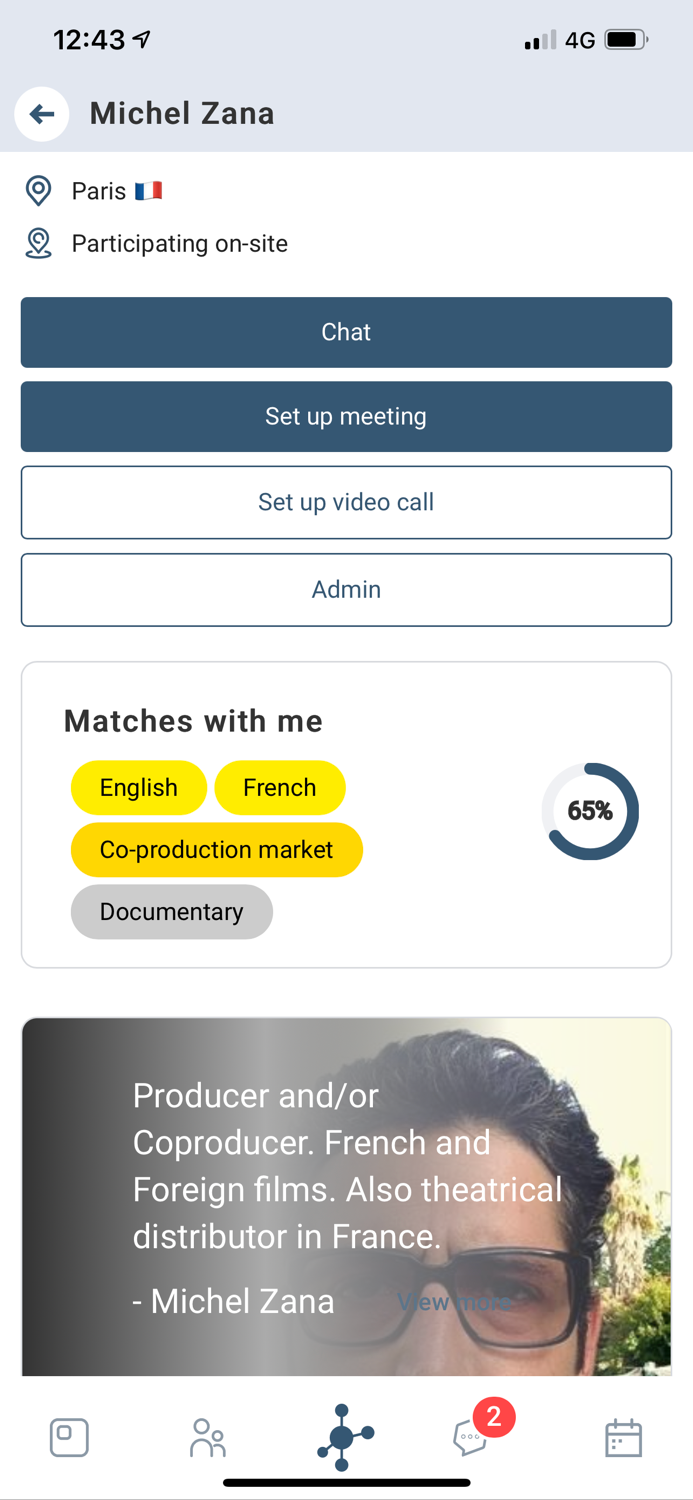Open the Chat action for Michel Zana

coord(346,331)
